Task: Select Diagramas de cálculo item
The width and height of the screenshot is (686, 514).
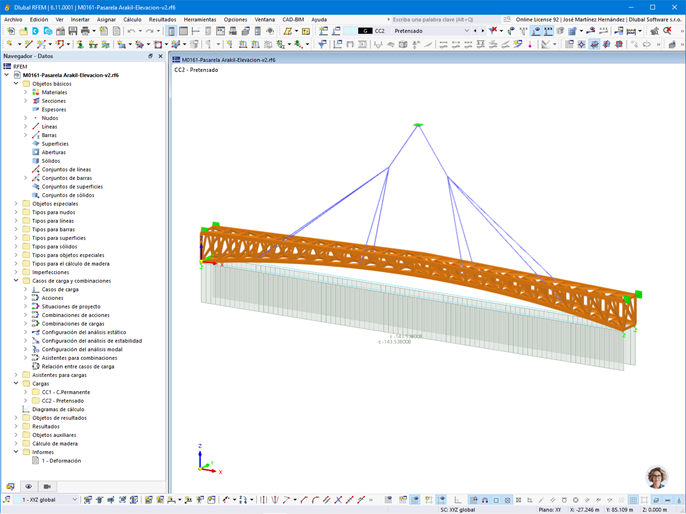Action: pos(58,409)
